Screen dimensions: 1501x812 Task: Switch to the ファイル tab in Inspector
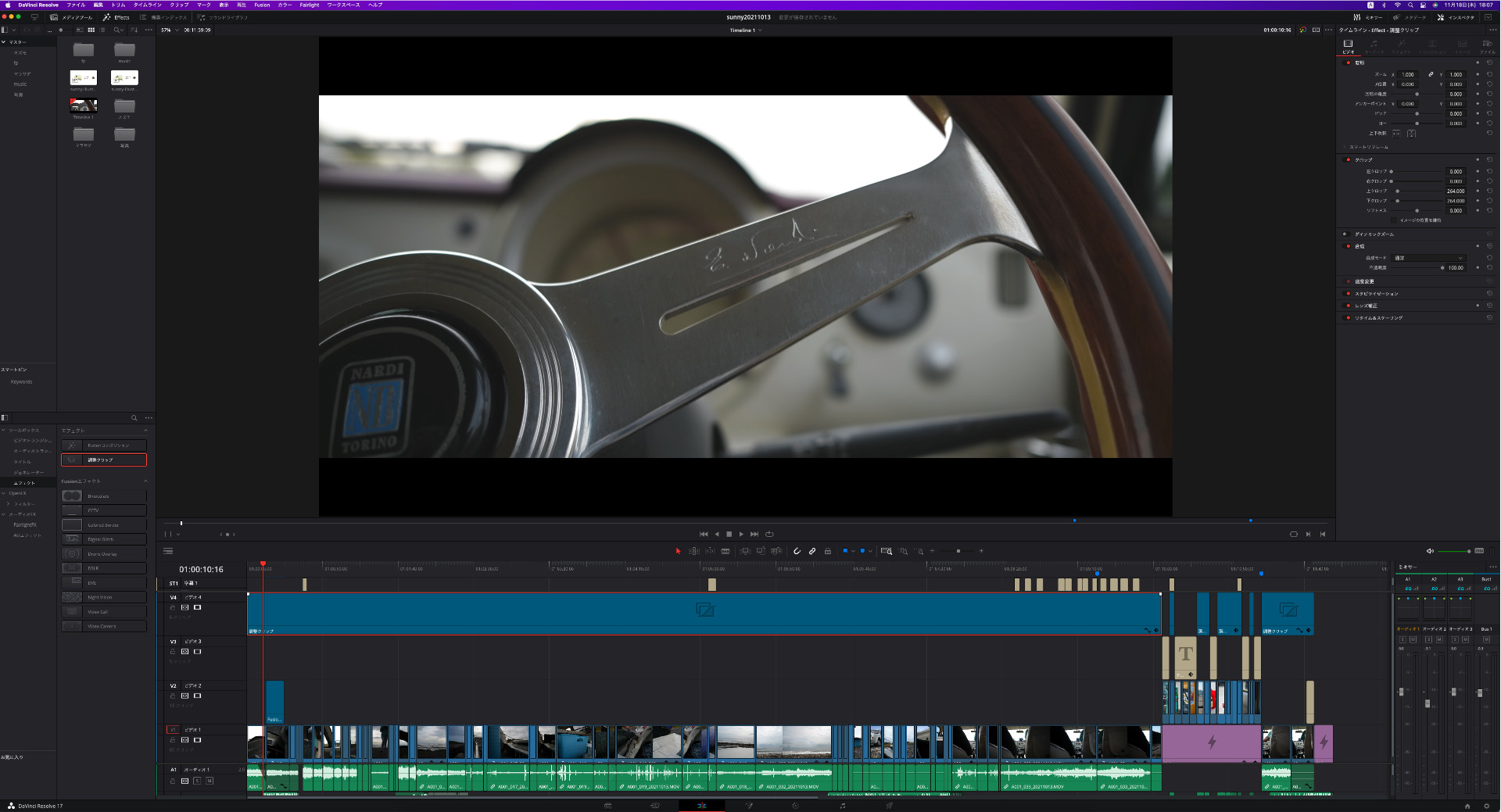pos(1486,47)
